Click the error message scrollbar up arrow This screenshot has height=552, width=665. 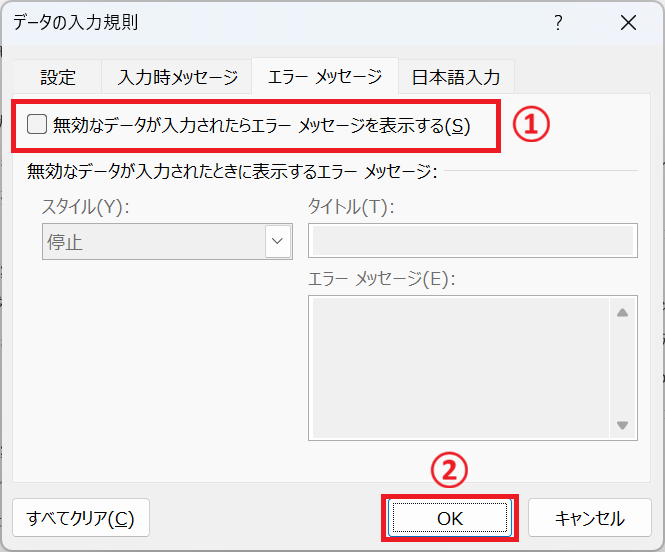[x=622, y=312]
